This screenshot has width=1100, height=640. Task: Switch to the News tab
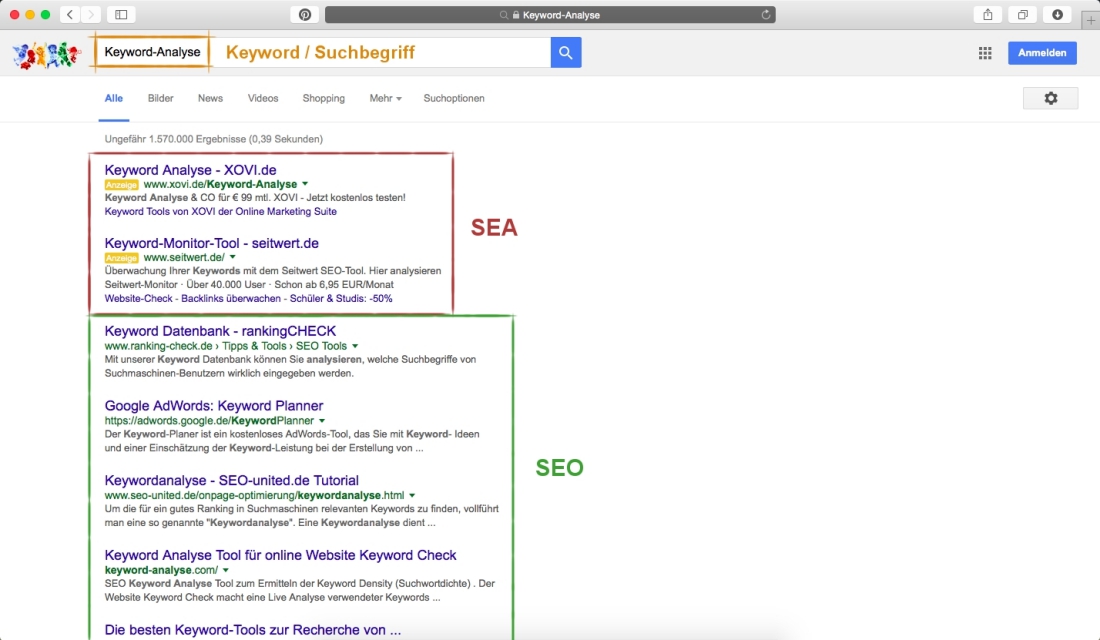[x=210, y=98]
